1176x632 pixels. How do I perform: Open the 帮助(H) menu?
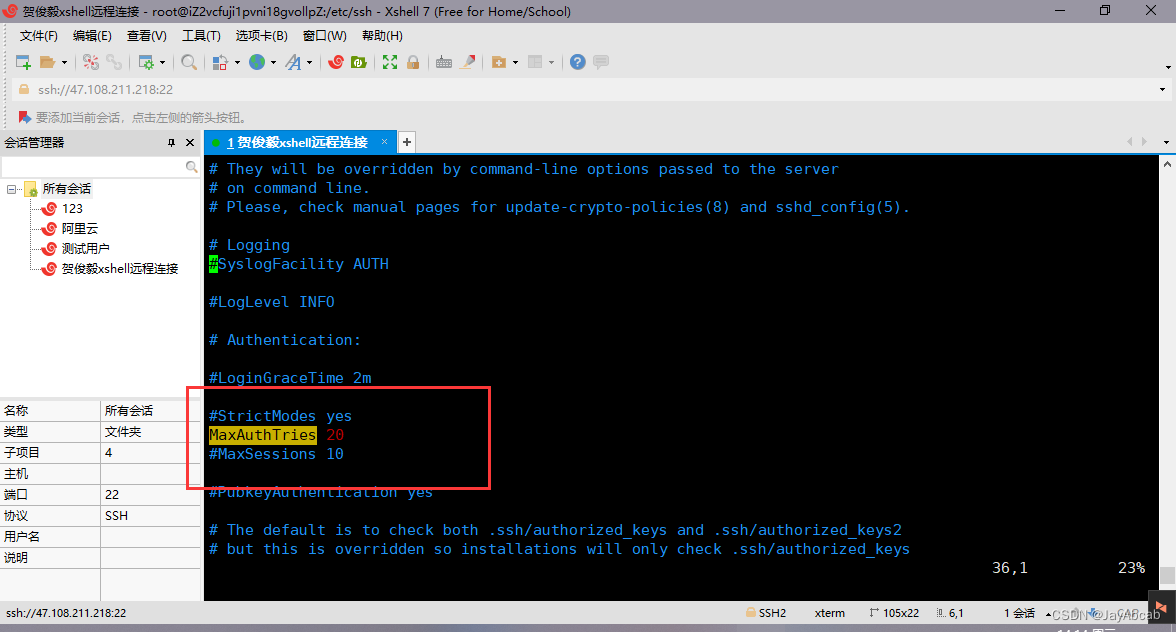382,36
